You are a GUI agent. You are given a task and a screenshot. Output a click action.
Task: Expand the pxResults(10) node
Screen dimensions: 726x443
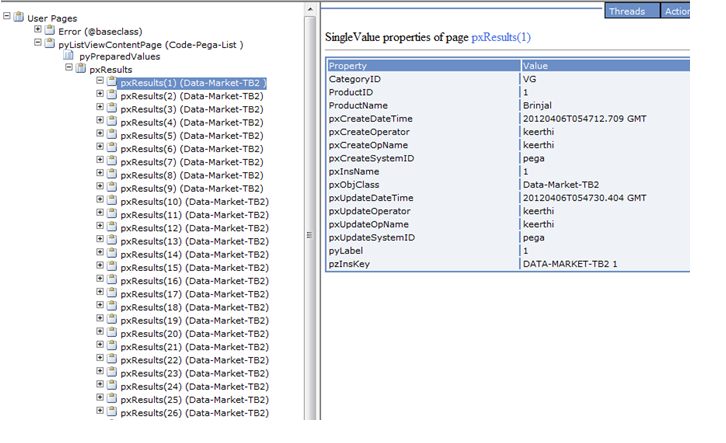(100, 200)
